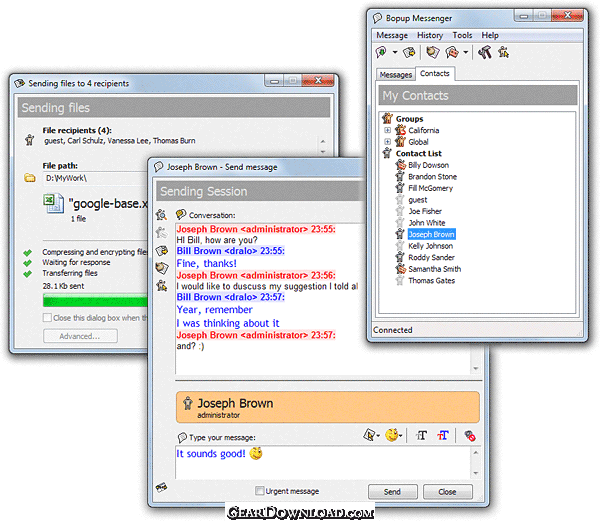
Task: Click the recipients list scroll up arrow
Action: point(323,142)
